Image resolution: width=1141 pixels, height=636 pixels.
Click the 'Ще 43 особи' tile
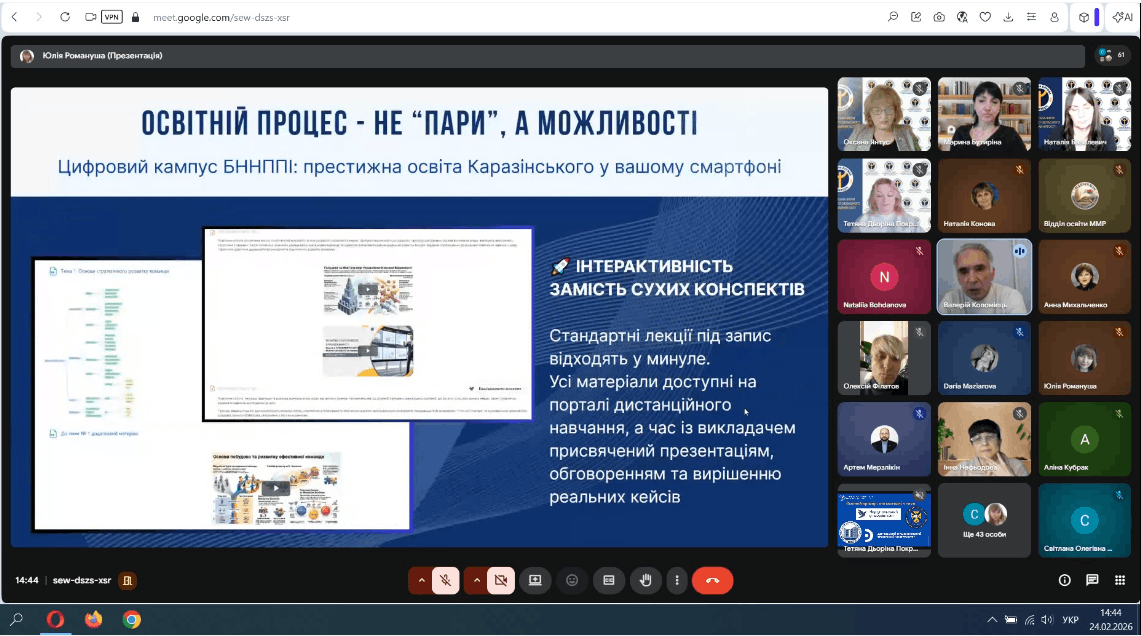[984, 520]
